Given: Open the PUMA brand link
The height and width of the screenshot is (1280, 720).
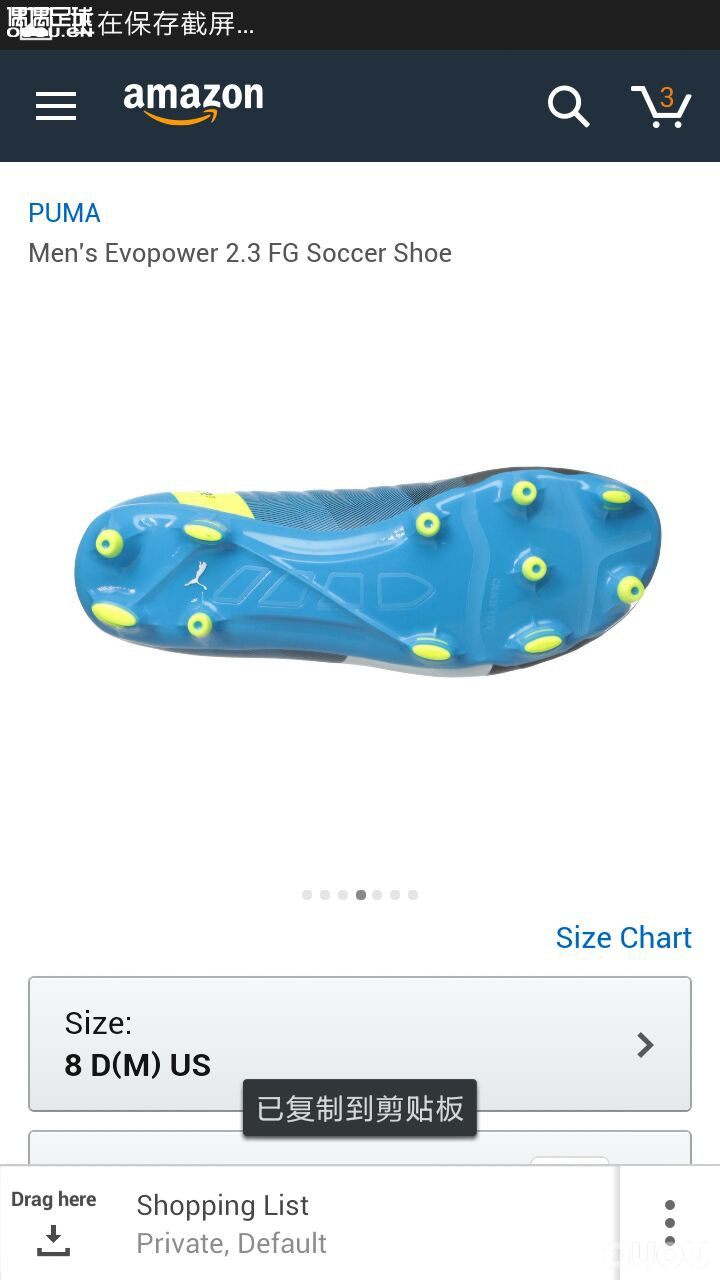Looking at the screenshot, I should tap(64, 213).
